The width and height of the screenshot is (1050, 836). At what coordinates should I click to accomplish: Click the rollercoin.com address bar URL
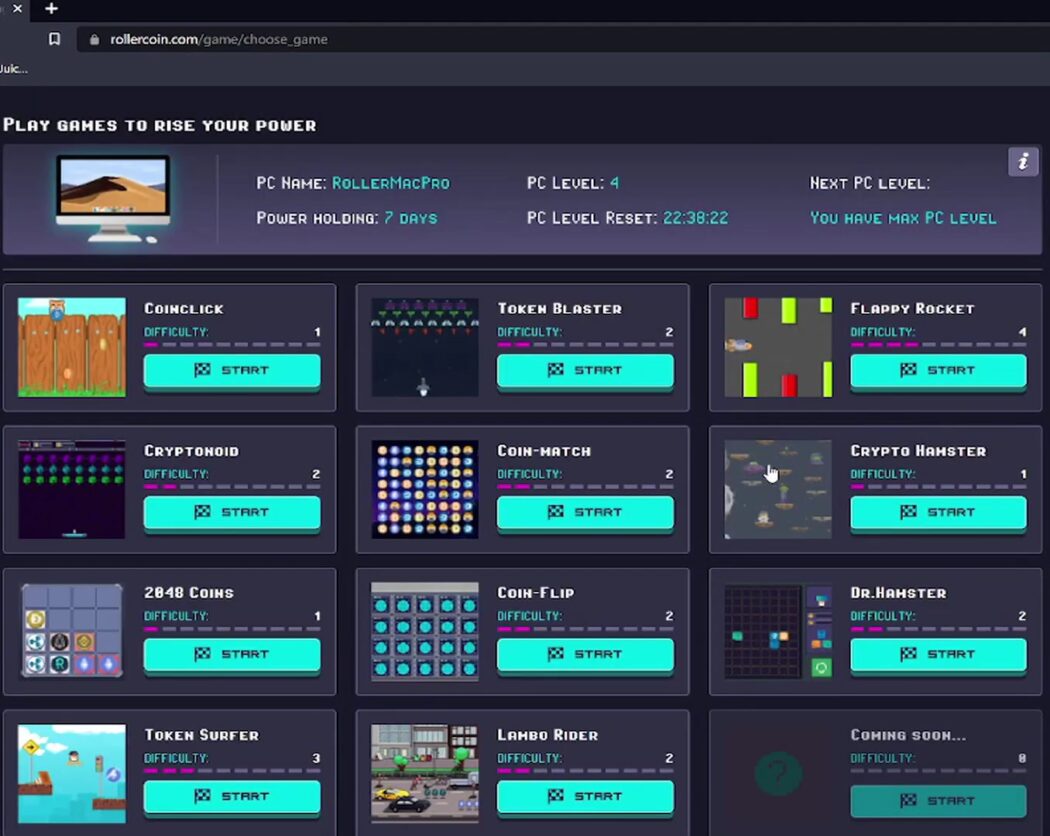coord(219,40)
